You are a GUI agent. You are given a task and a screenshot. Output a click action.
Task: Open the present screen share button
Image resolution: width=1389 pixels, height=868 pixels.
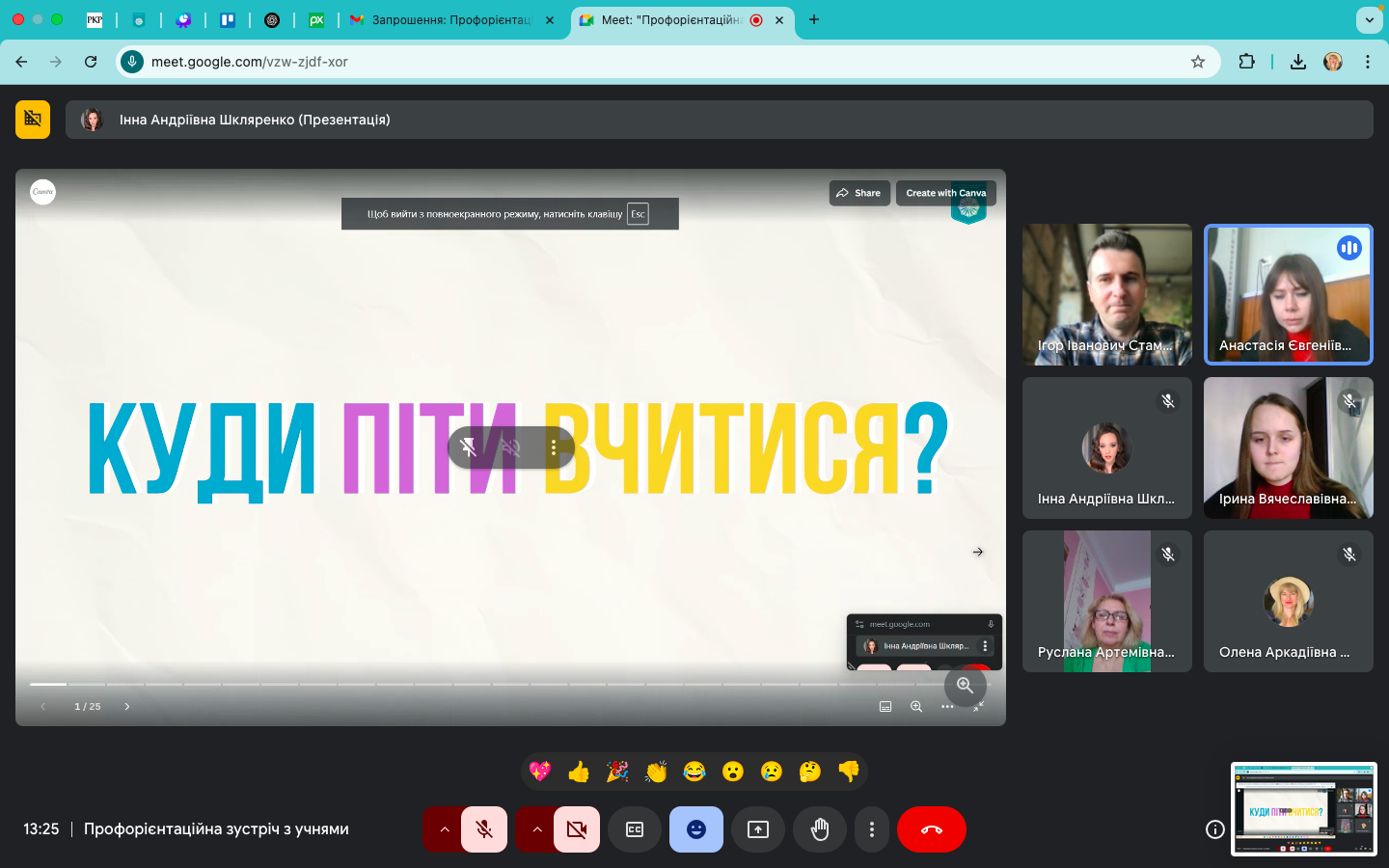(x=758, y=829)
